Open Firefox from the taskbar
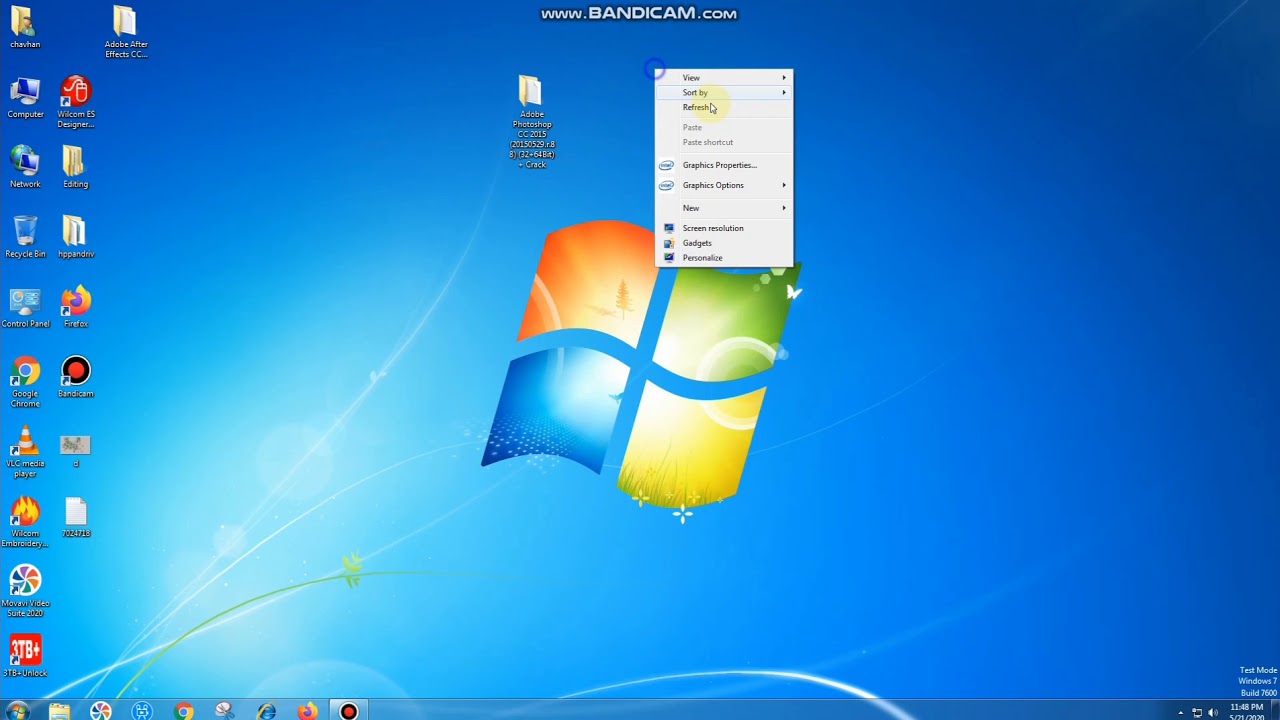The image size is (1280, 720). point(307,711)
